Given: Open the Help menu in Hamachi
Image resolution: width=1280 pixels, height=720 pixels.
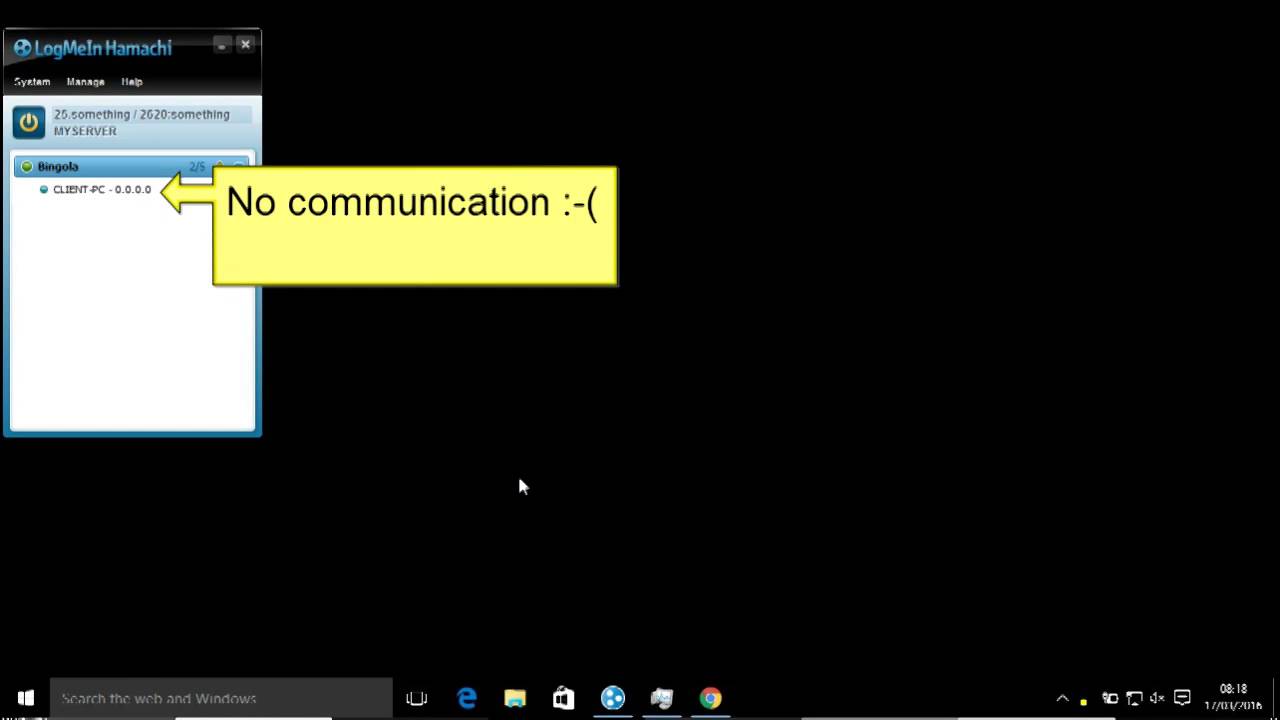Looking at the screenshot, I should (x=132, y=82).
